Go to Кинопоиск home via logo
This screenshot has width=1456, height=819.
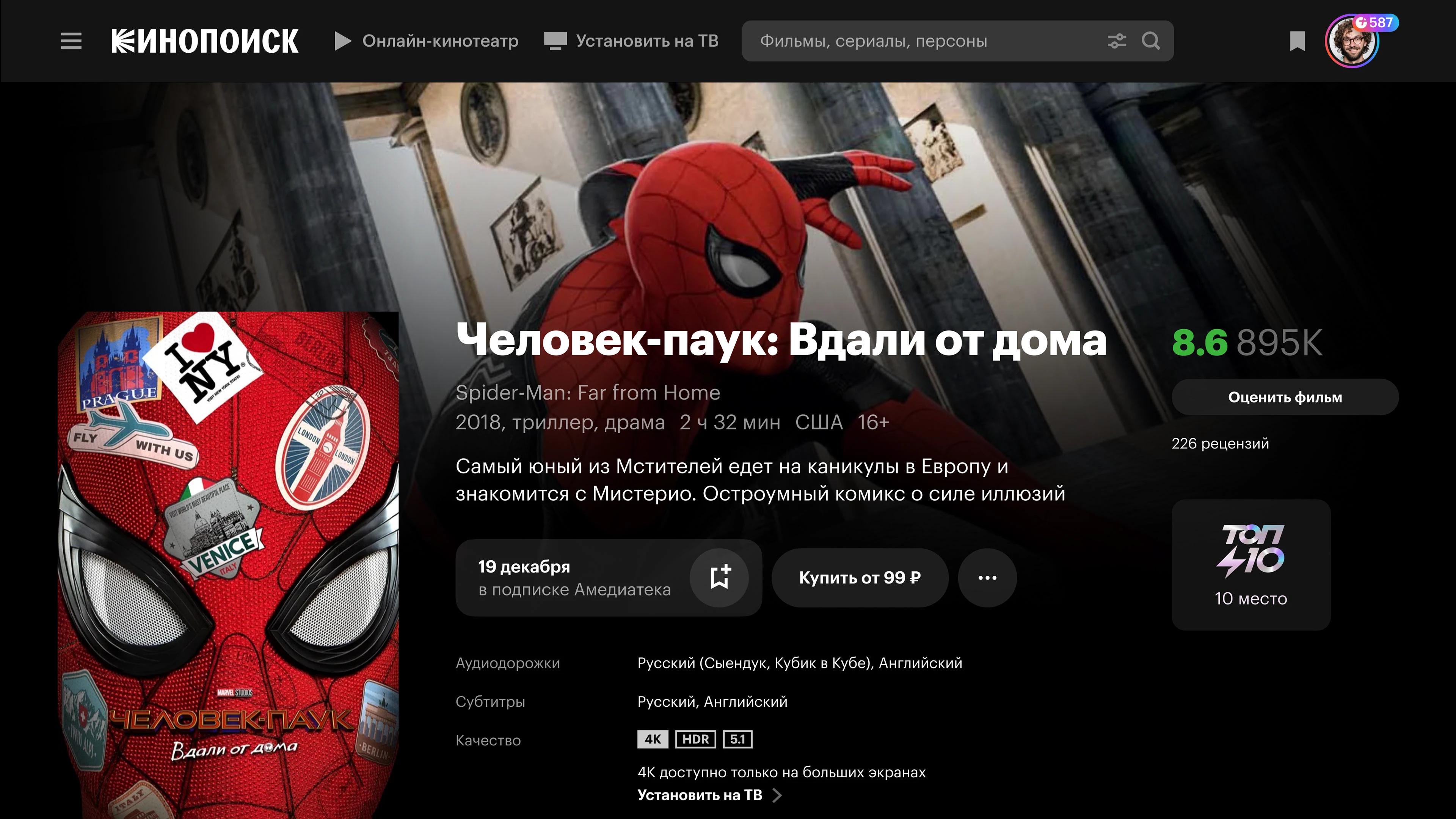[x=205, y=41]
